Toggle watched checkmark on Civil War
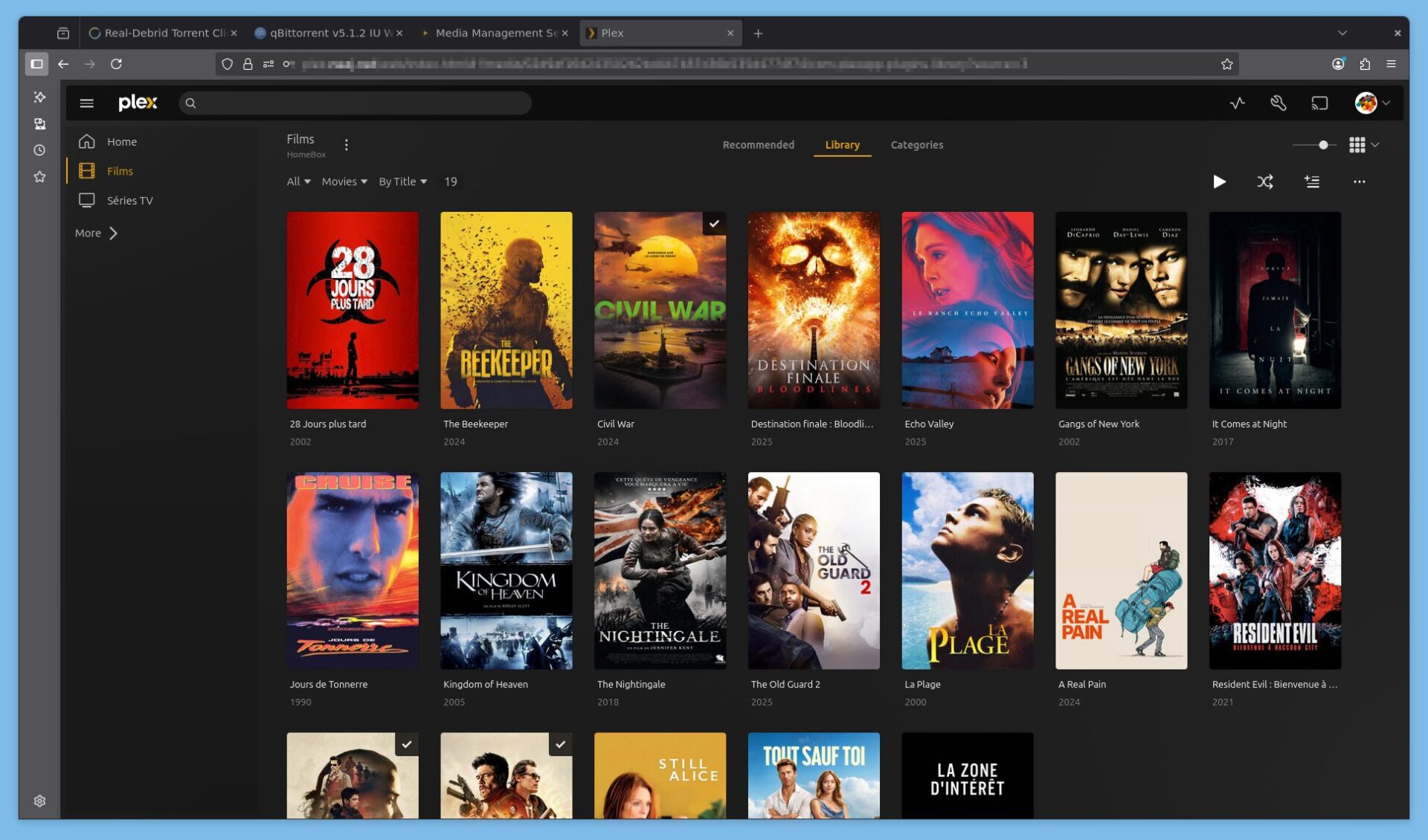The height and width of the screenshot is (840, 1428). (x=714, y=224)
